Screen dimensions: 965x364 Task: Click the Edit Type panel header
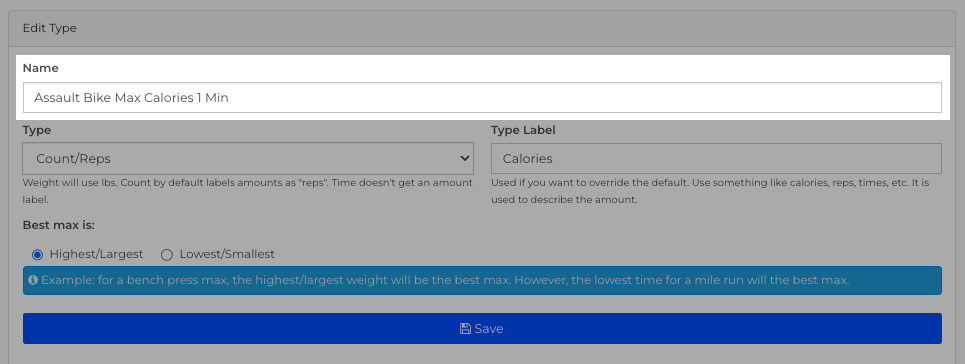point(482,28)
